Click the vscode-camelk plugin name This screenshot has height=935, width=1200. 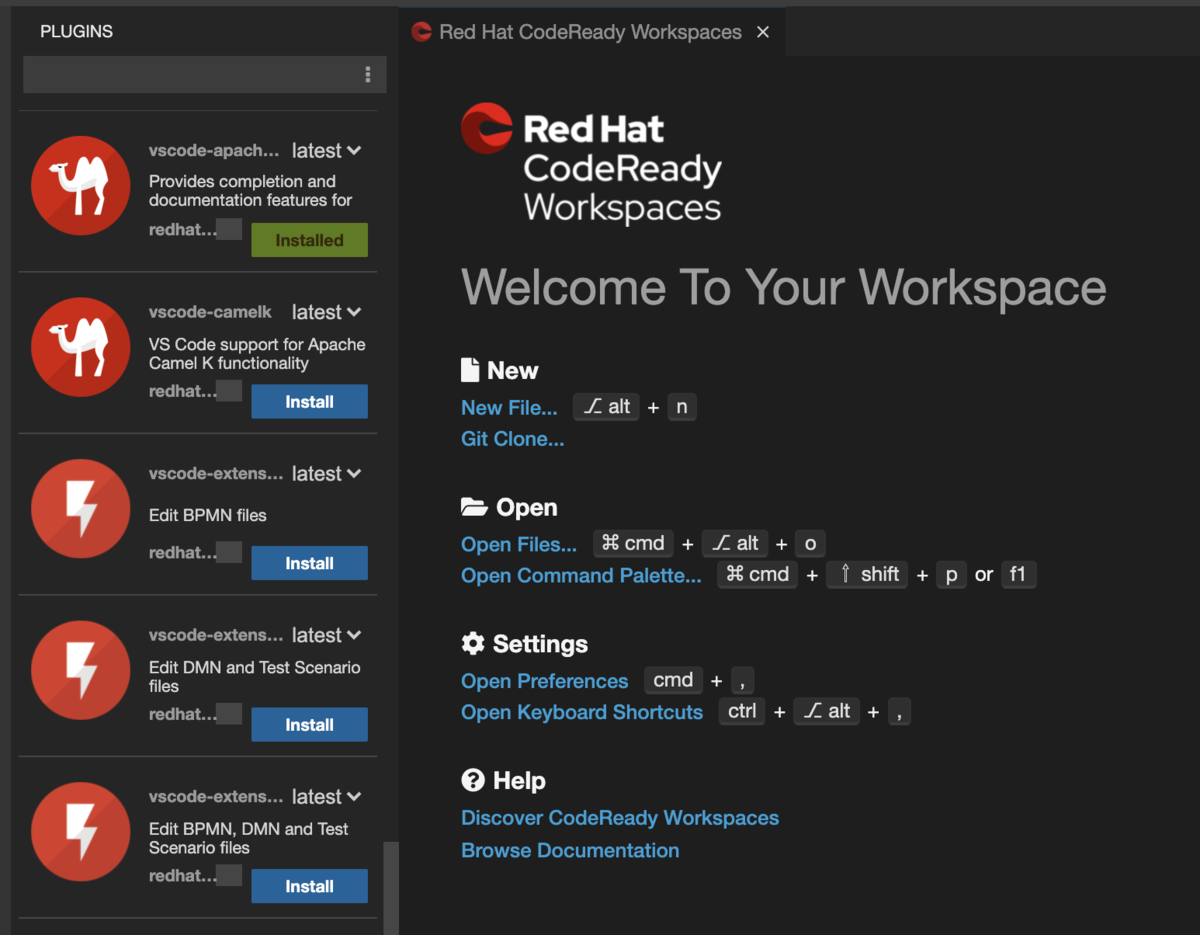[x=210, y=312]
